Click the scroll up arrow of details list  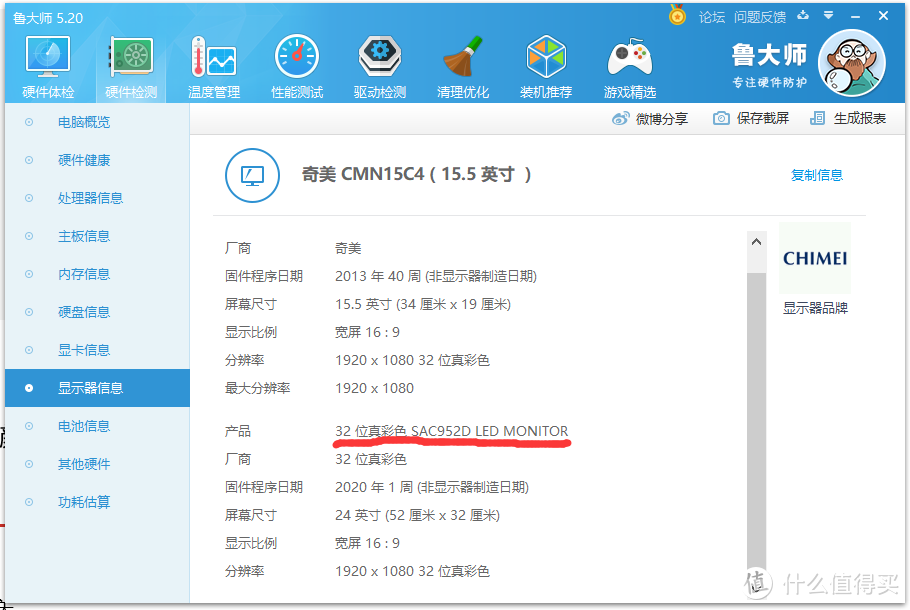pyautogui.click(x=756, y=242)
